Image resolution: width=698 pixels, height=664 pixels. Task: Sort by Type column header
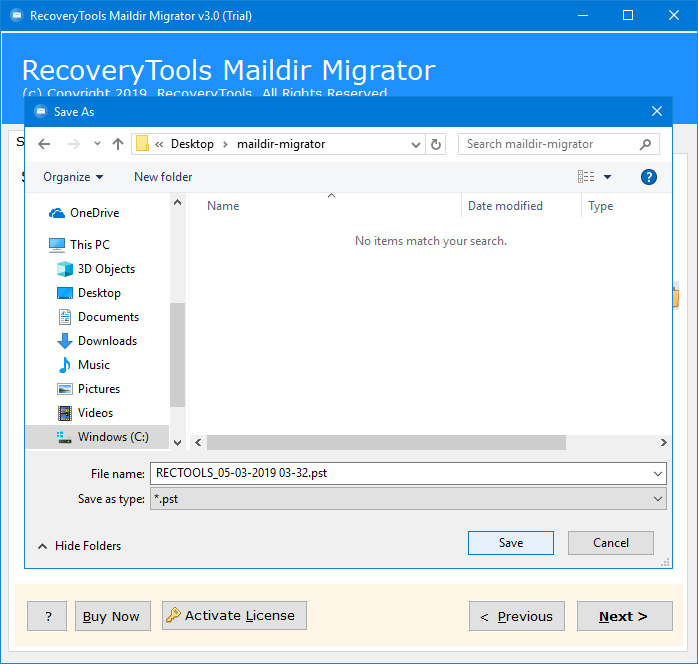point(601,206)
